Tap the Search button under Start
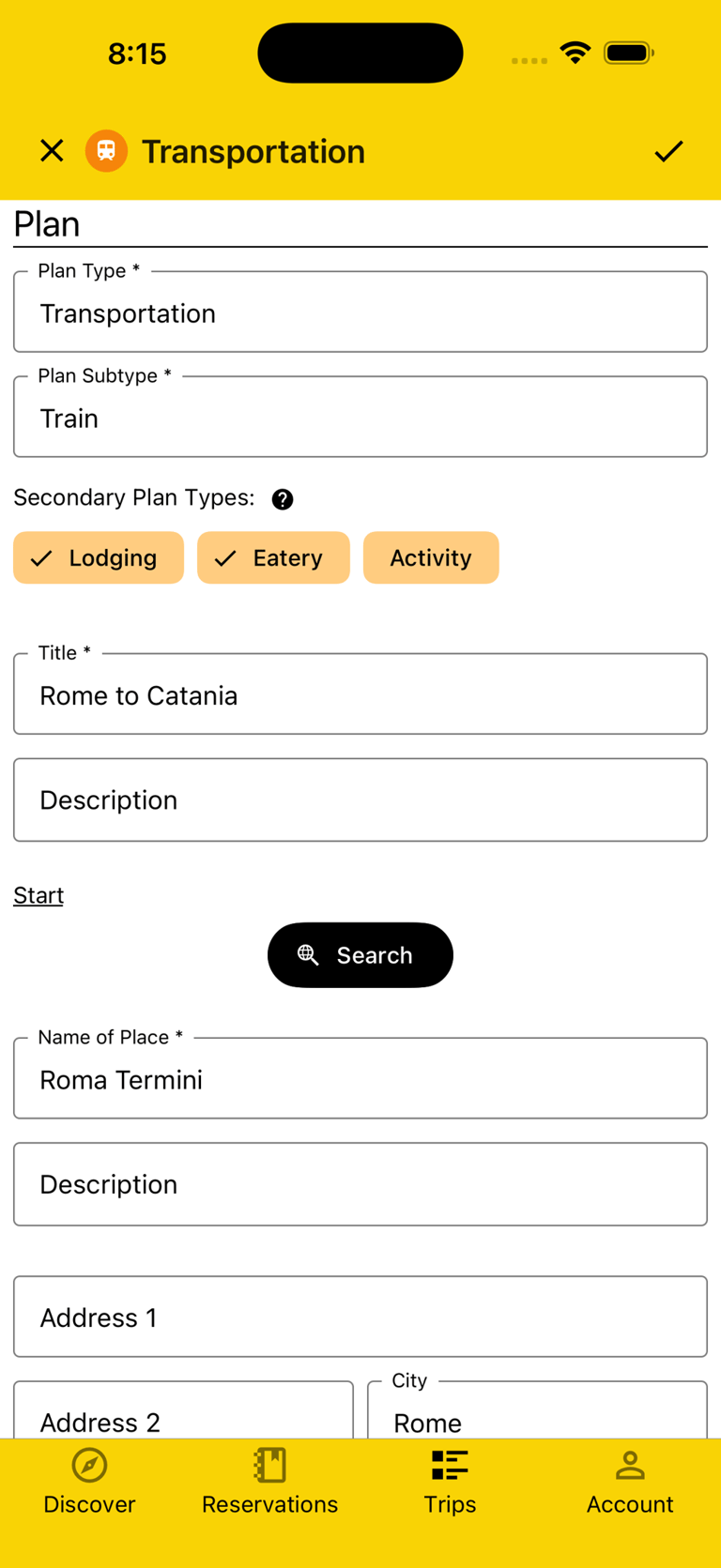 coord(360,954)
